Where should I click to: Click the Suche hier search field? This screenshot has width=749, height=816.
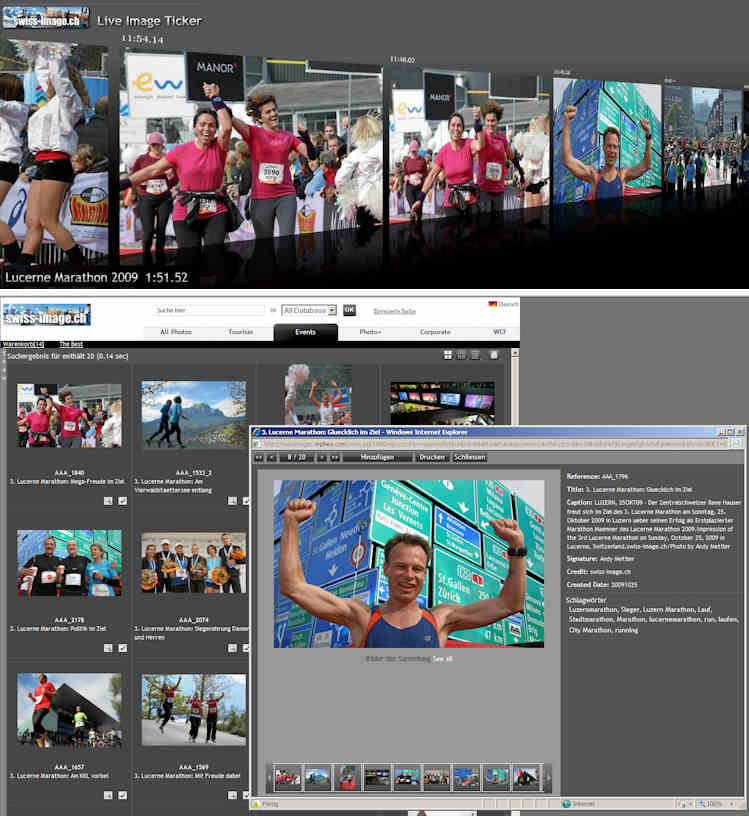tap(210, 311)
